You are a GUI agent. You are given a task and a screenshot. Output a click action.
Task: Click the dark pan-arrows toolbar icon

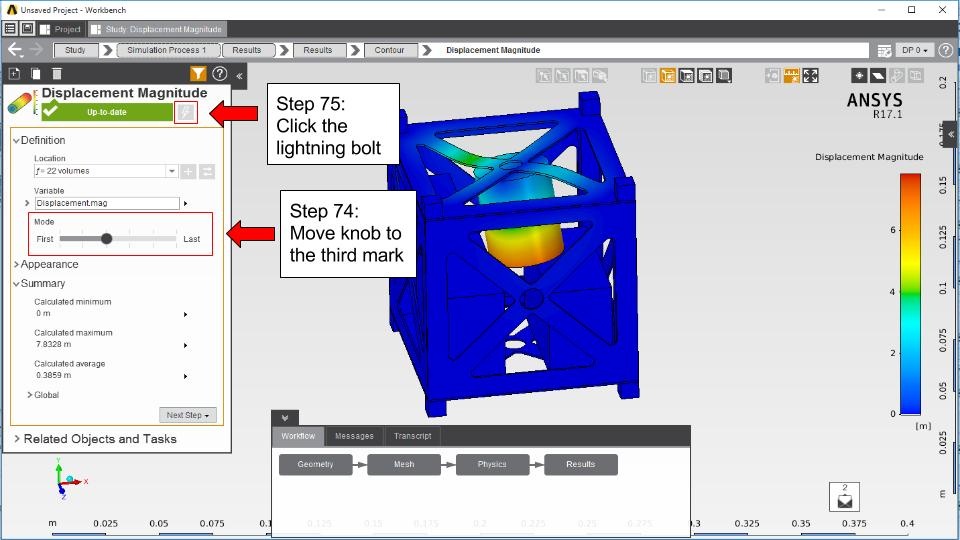tap(859, 76)
